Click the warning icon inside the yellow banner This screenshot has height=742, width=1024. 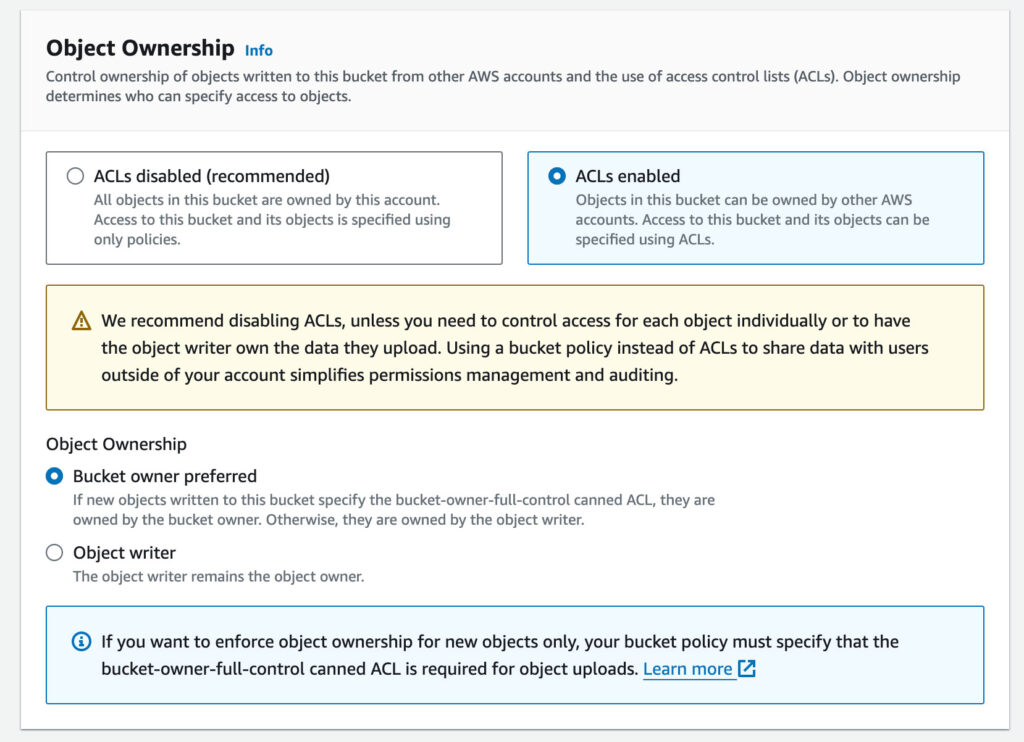(x=81, y=320)
